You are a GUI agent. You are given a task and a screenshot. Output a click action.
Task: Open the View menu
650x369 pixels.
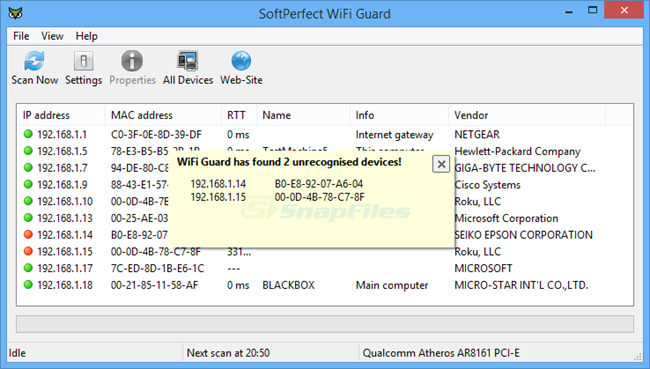[x=52, y=36]
